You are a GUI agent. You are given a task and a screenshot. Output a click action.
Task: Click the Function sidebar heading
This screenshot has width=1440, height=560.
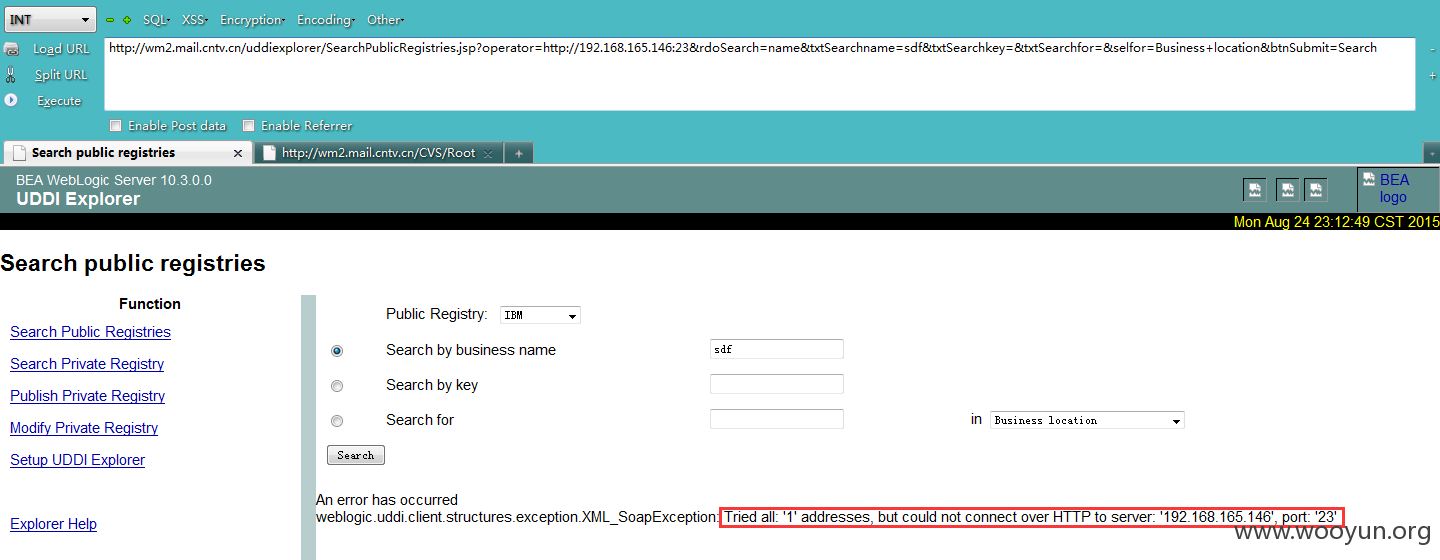pyautogui.click(x=150, y=304)
